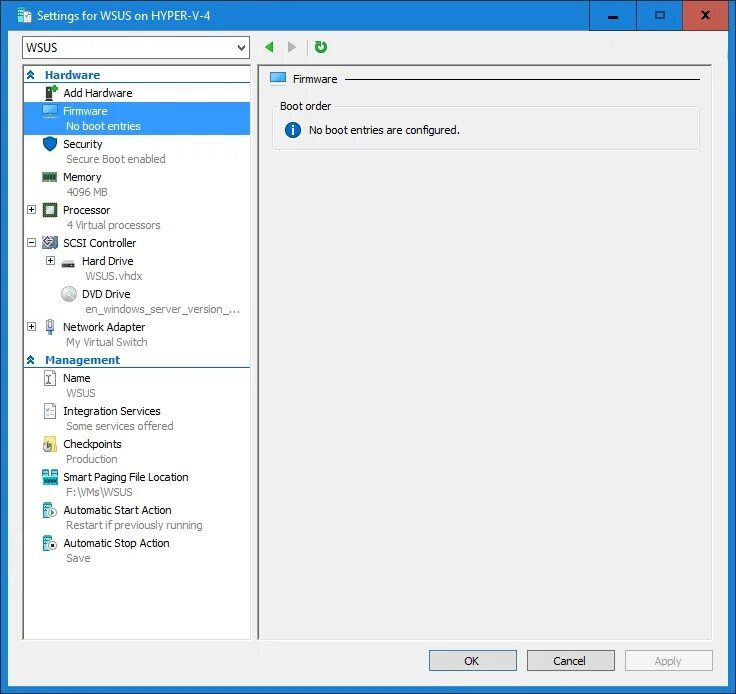This screenshot has height=694, width=736.
Task: Click 'F:\VMs\WSUS' path text
Action: coord(99,492)
